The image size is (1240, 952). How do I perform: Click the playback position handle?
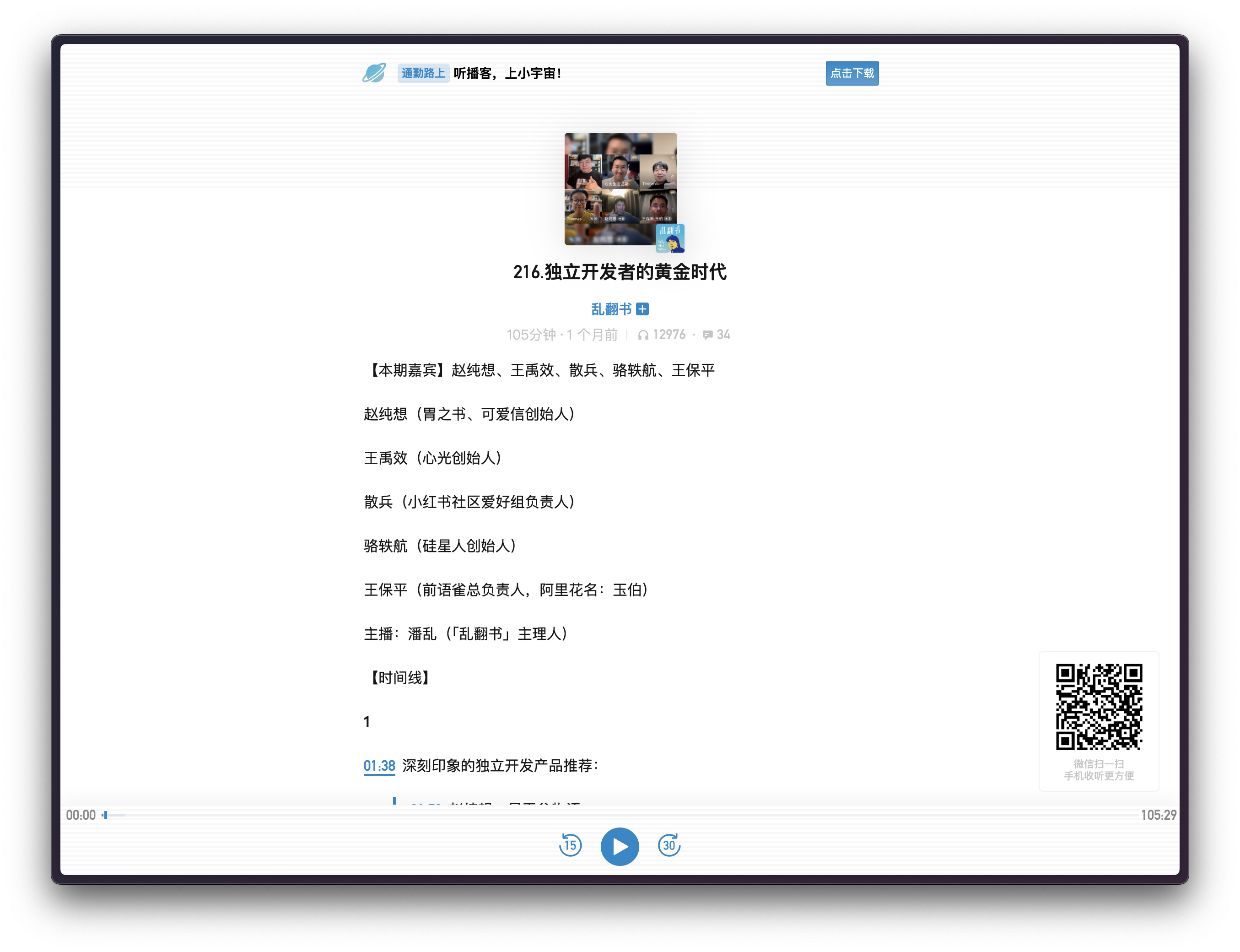click(105, 815)
